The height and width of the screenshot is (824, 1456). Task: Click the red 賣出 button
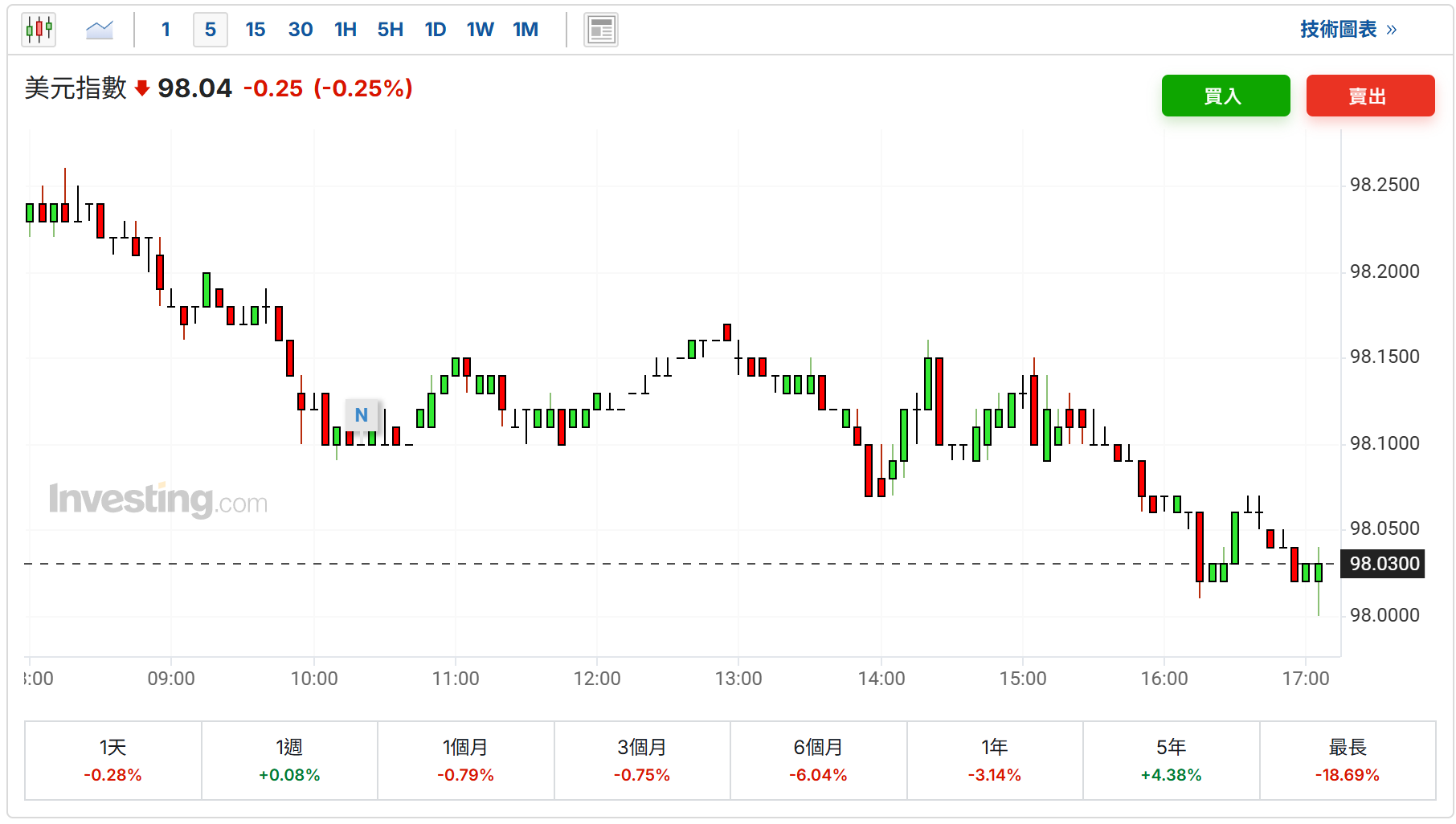coord(1371,96)
